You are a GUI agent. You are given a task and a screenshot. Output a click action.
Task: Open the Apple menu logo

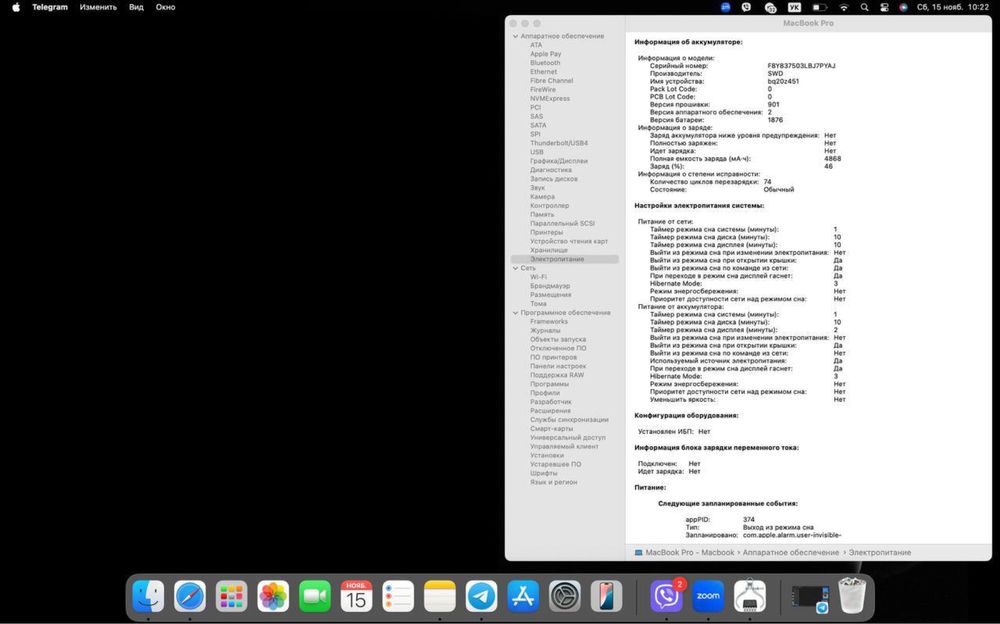(16, 7)
